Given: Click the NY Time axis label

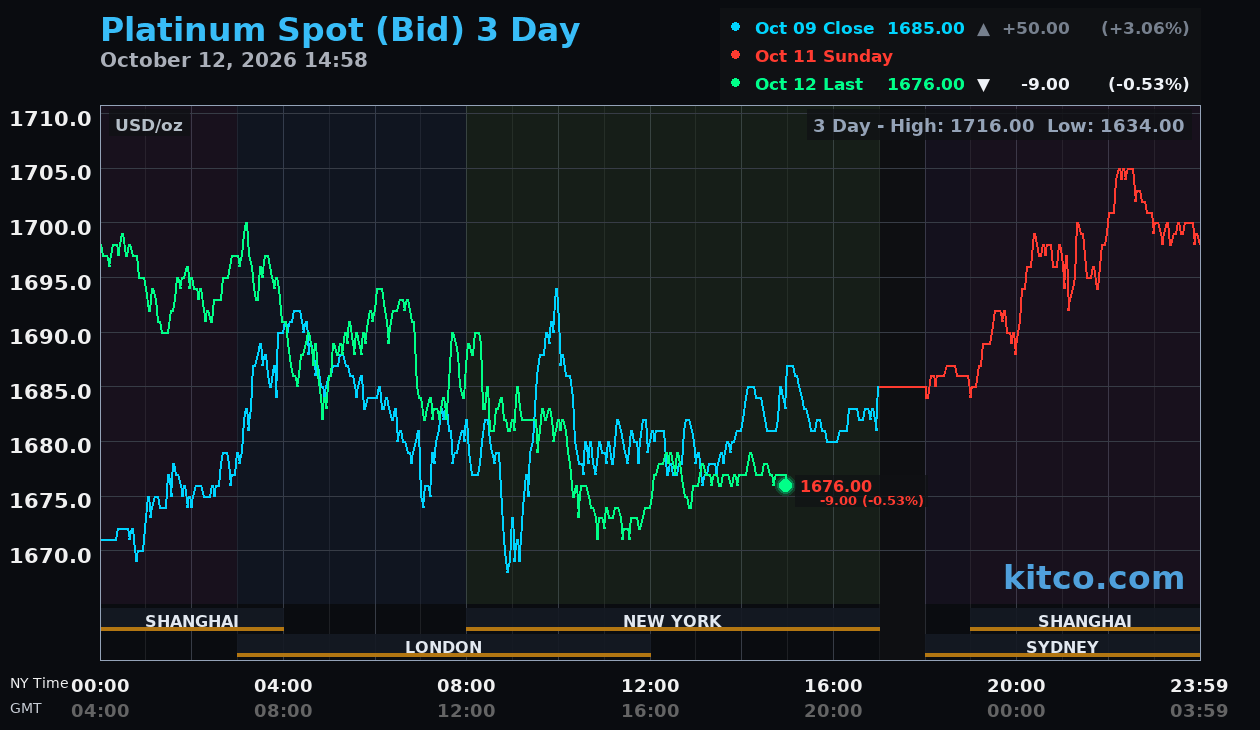Looking at the screenshot, I should pos(39,683).
